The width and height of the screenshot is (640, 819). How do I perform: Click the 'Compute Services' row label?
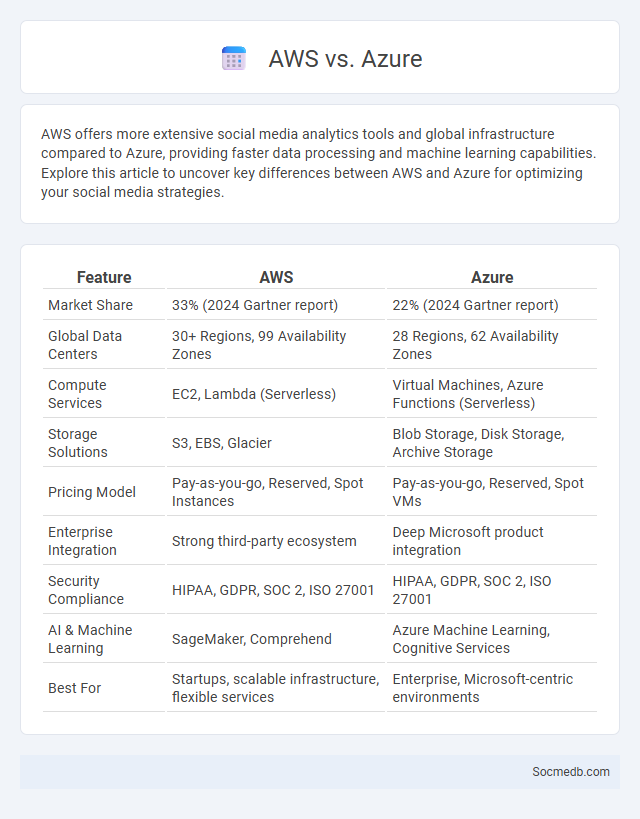pyautogui.click(x=77, y=394)
